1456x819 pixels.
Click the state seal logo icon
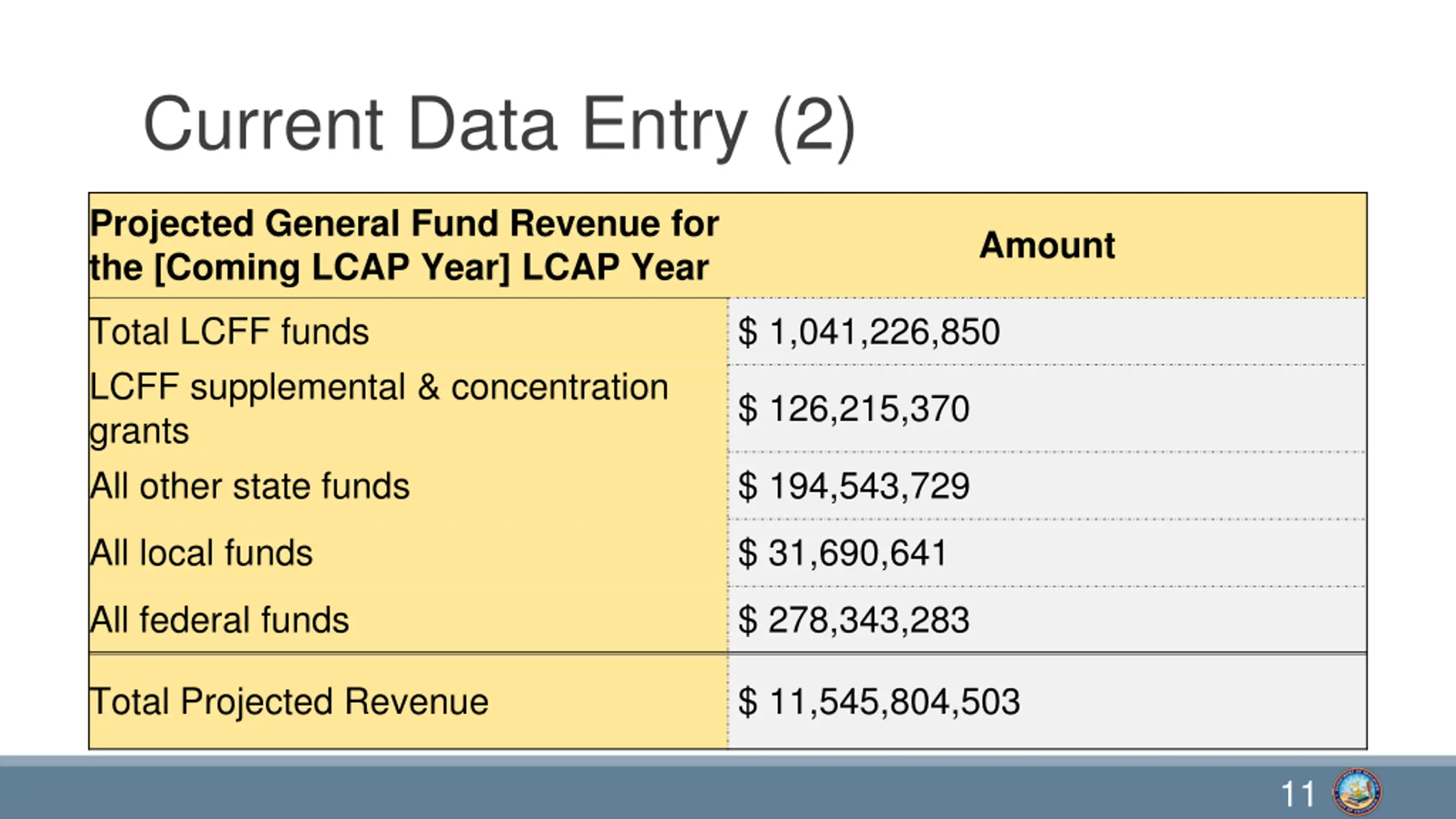coord(1357,792)
